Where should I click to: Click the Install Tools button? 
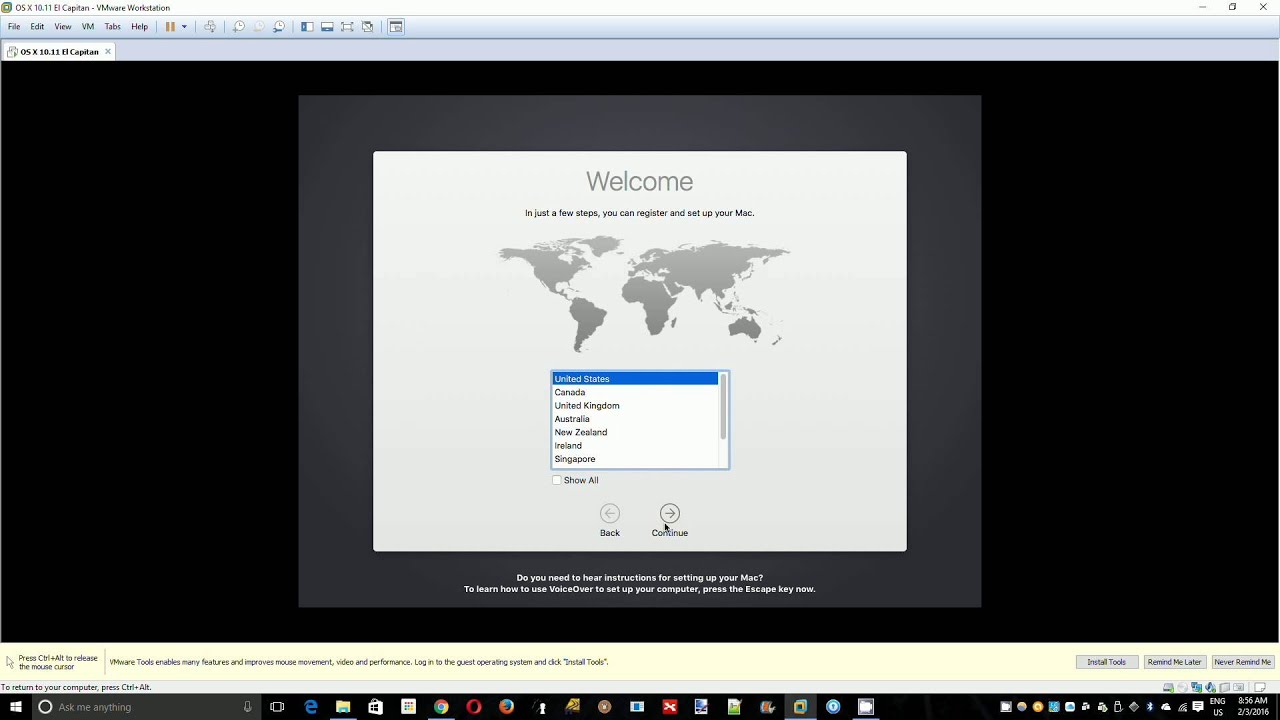pos(1106,662)
